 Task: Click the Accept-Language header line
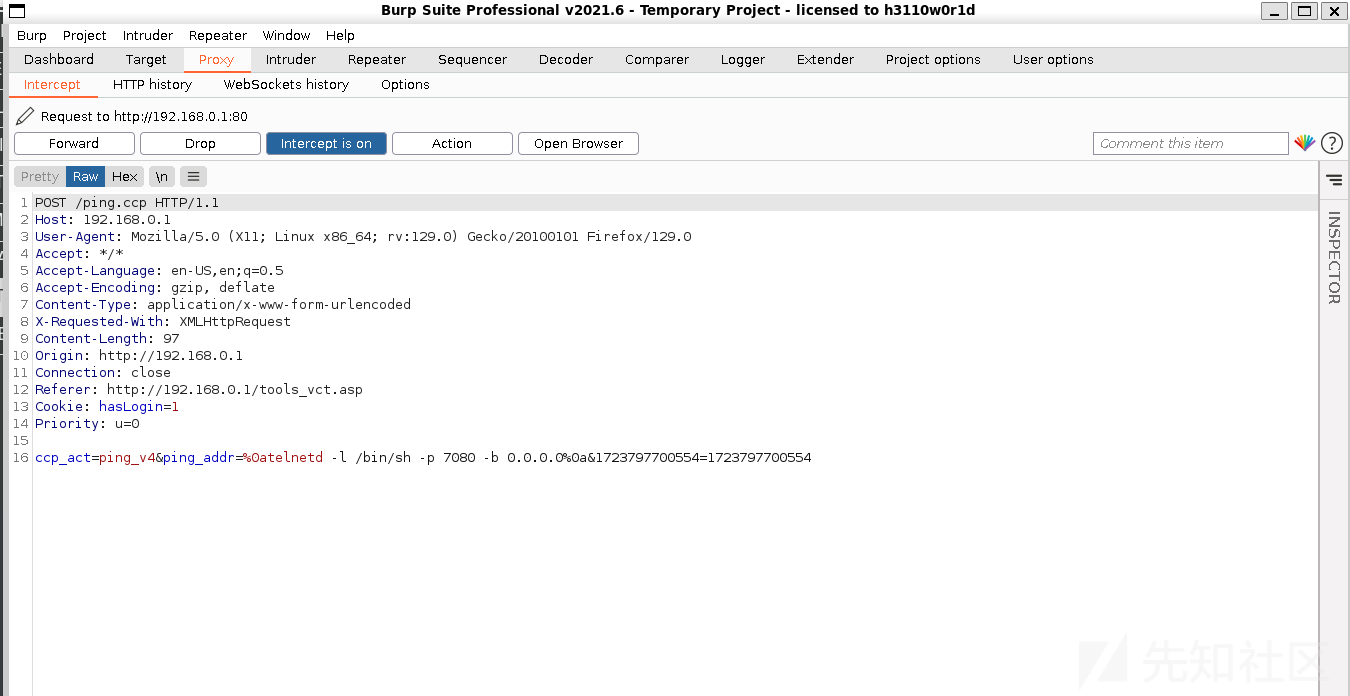(159, 271)
